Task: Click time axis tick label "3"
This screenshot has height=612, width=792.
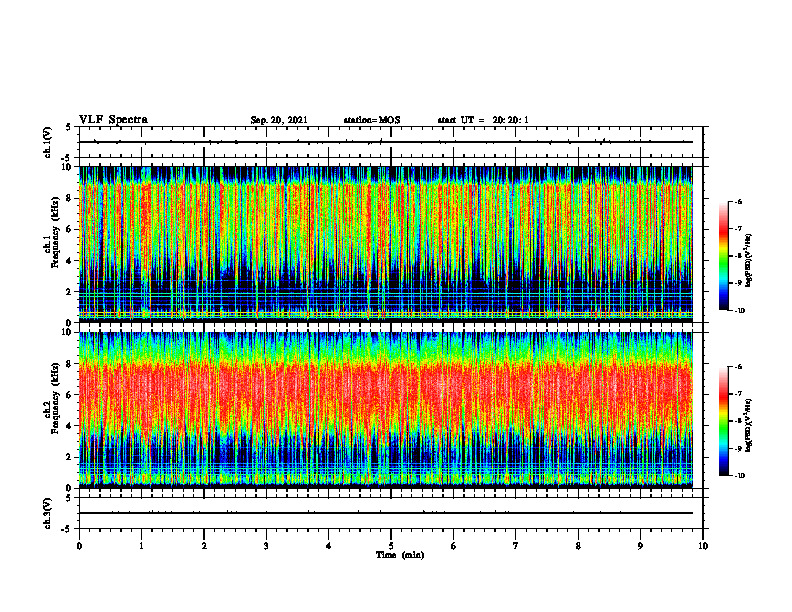Action: 266,546
